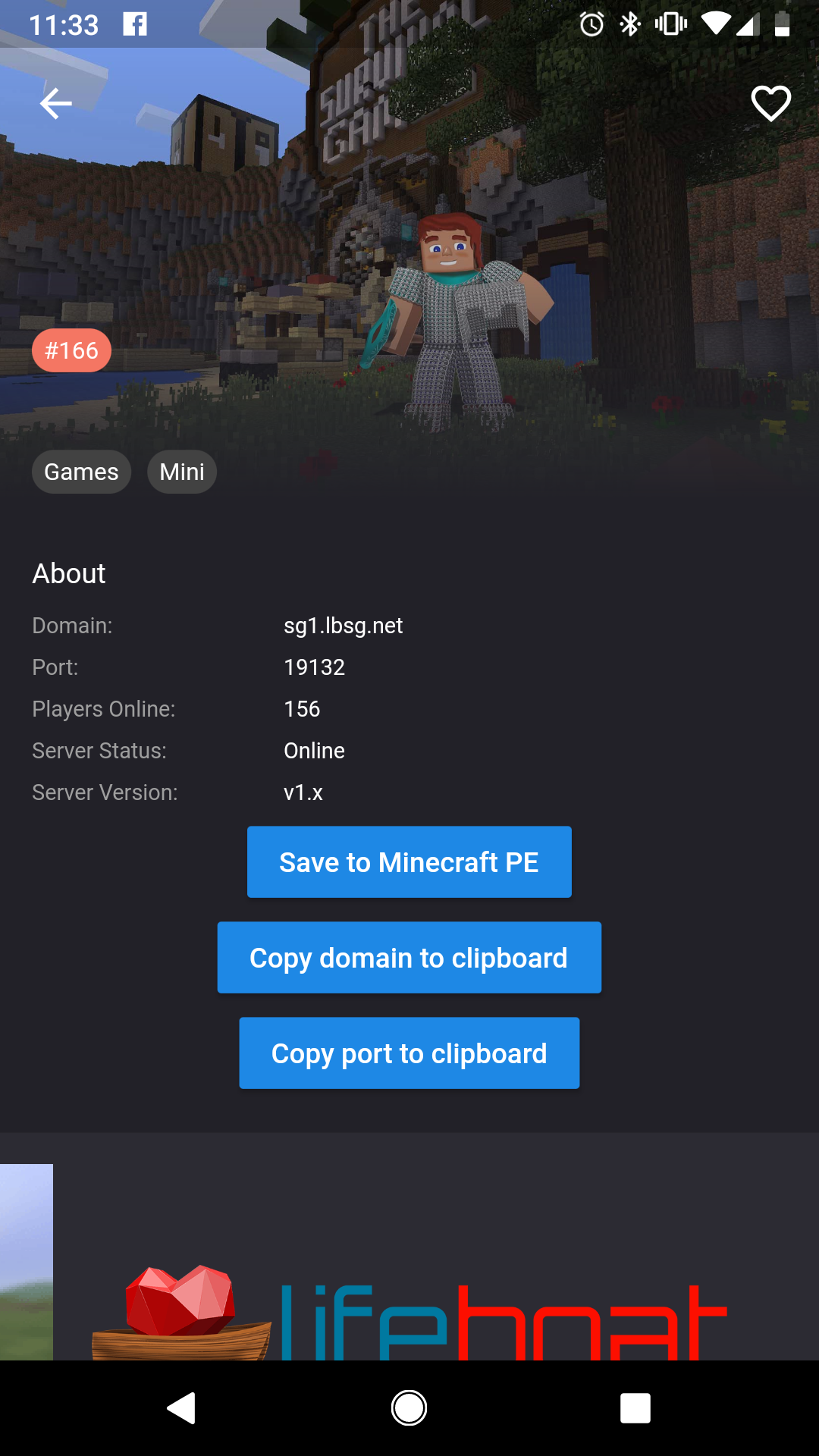Select the Games tag chip

click(81, 472)
